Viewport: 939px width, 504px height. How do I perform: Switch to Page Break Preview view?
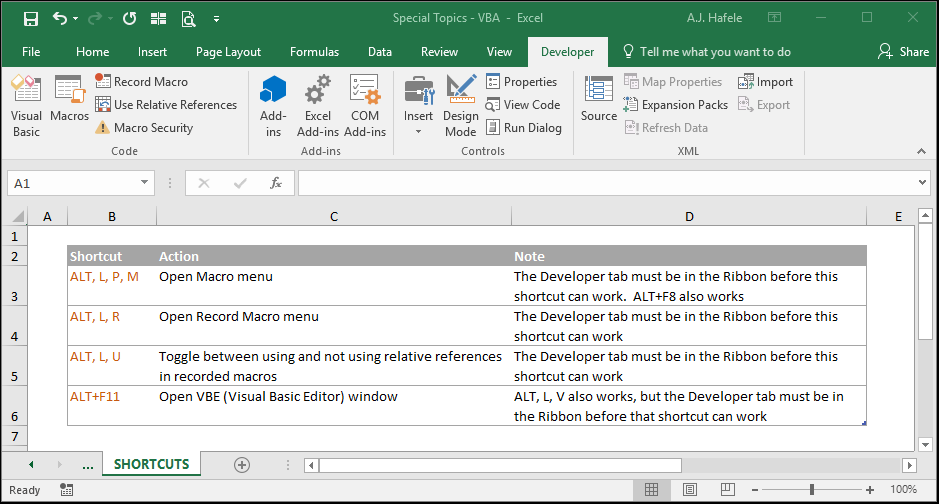(x=728, y=490)
